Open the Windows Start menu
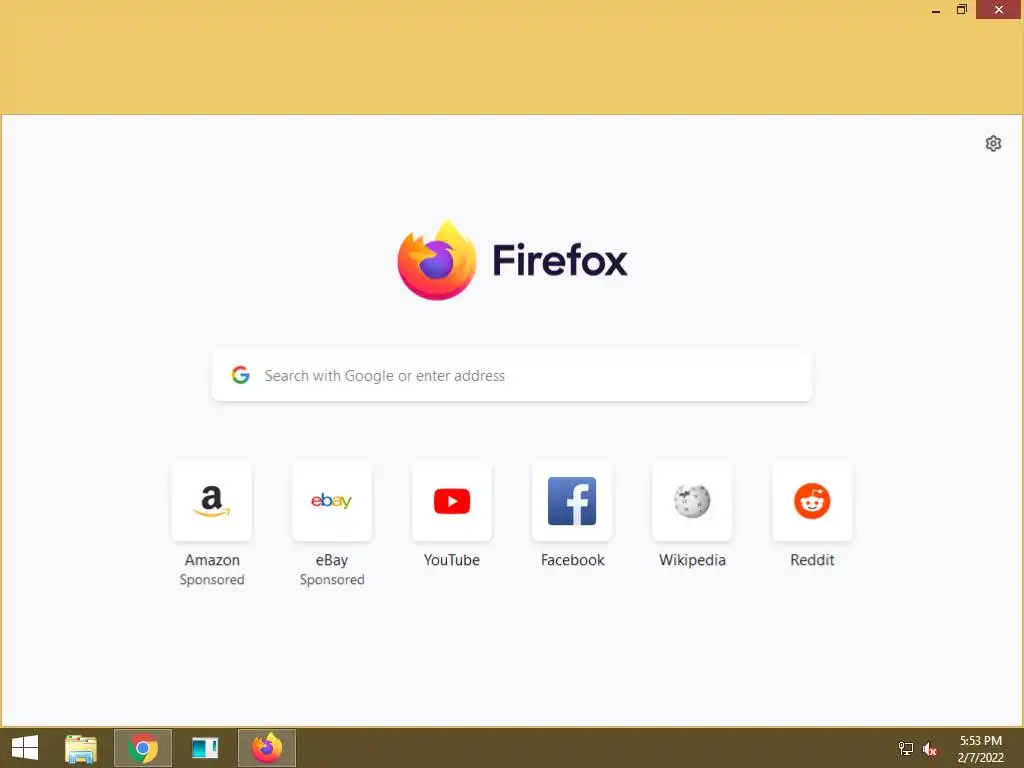 25,748
